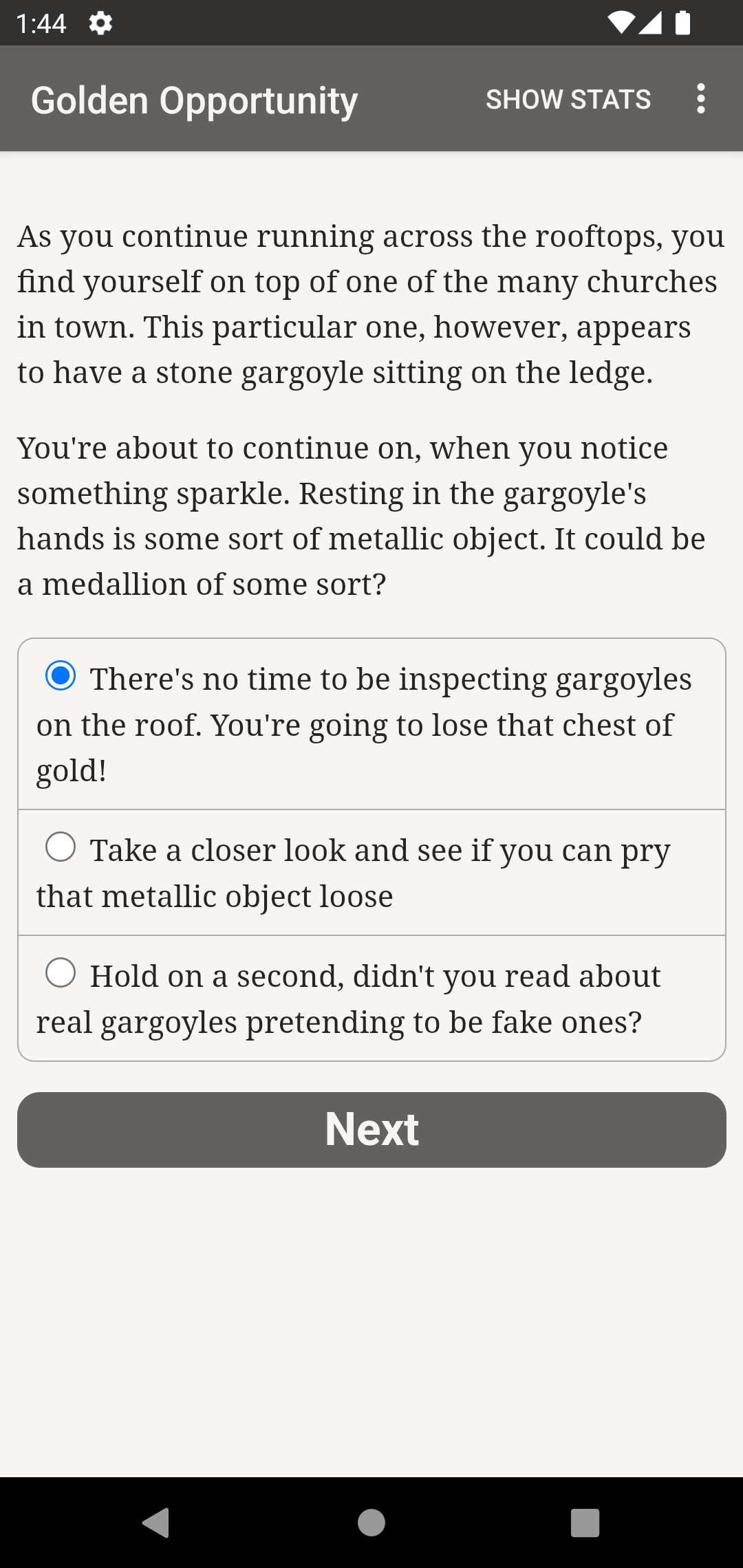Screen dimensions: 743x1568
Task: Tap the Wi-Fi signal status icon
Action: (620, 23)
